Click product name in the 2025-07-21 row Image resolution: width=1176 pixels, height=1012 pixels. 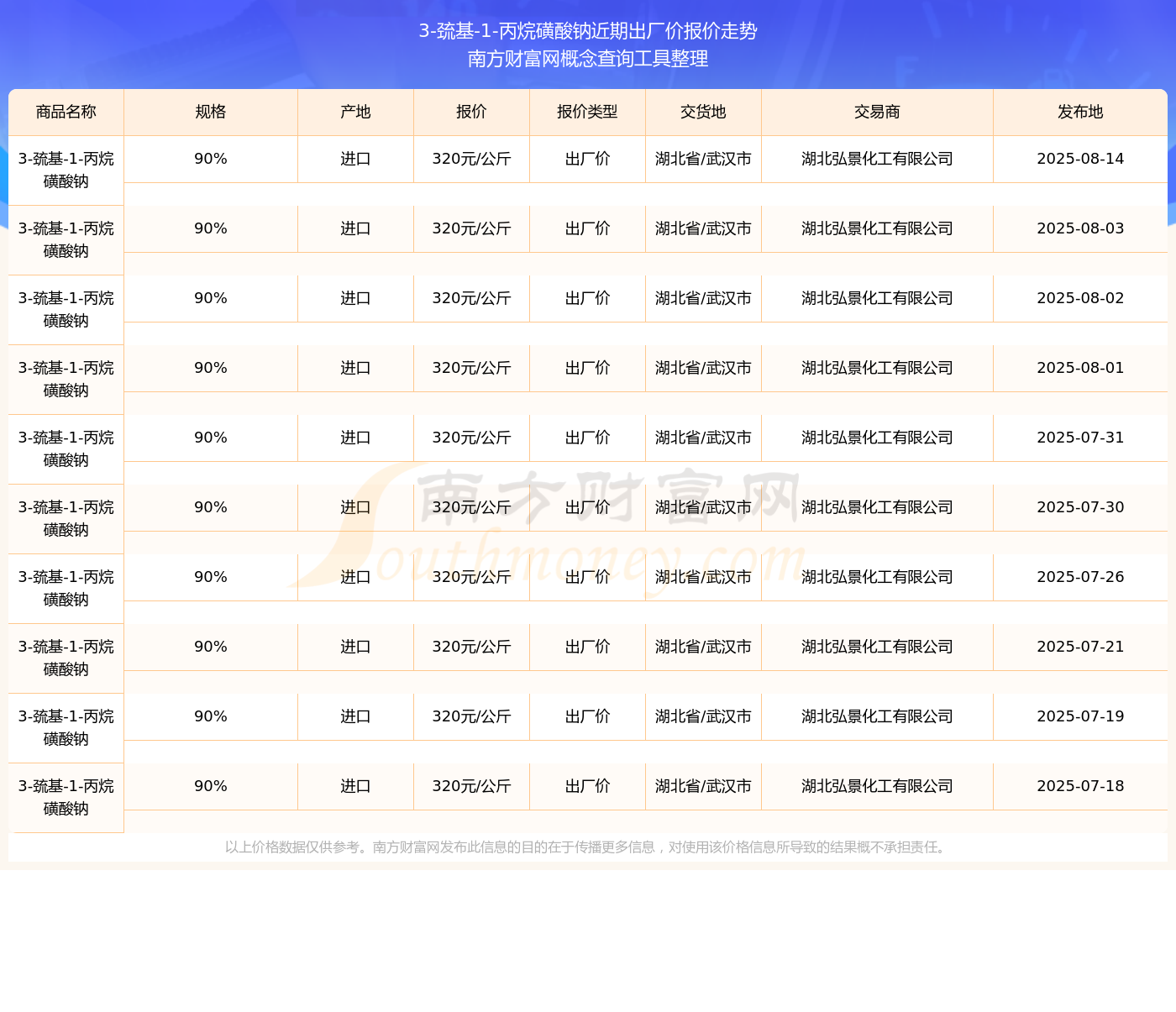[66, 658]
